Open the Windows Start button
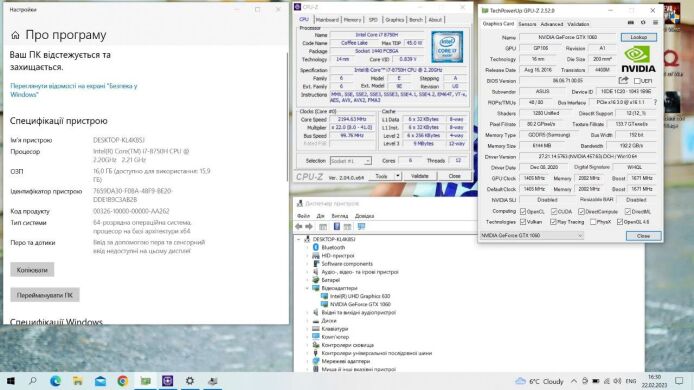This screenshot has height=390, width=694. pyautogui.click(x=11, y=381)
